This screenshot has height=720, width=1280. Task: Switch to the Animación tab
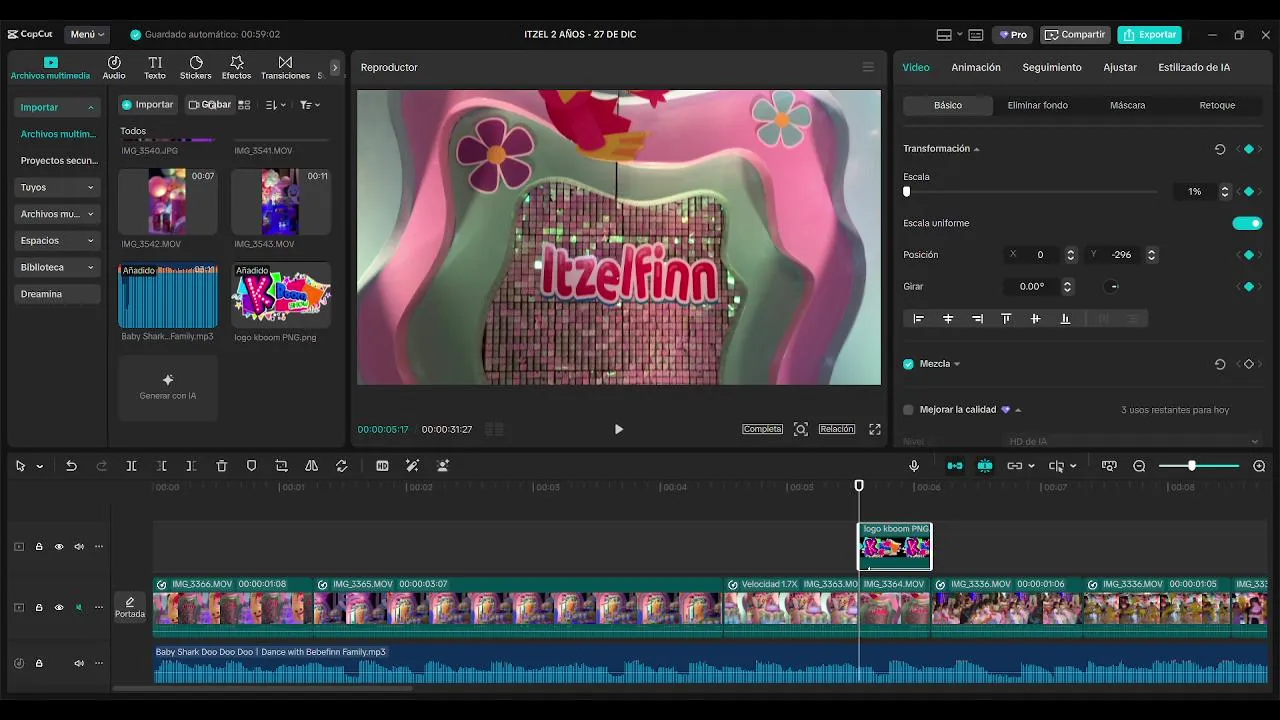[x=976, y=67]
